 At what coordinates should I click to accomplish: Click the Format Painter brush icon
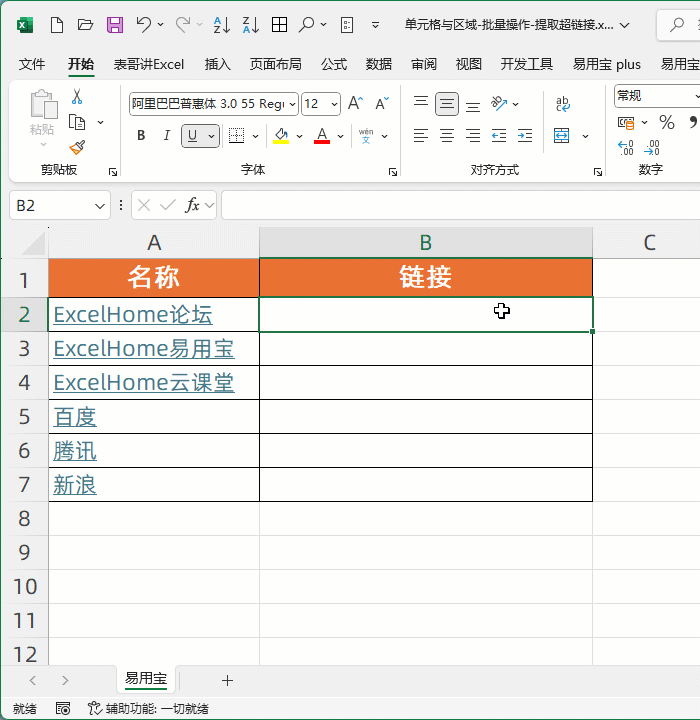(x=77, y=147)
